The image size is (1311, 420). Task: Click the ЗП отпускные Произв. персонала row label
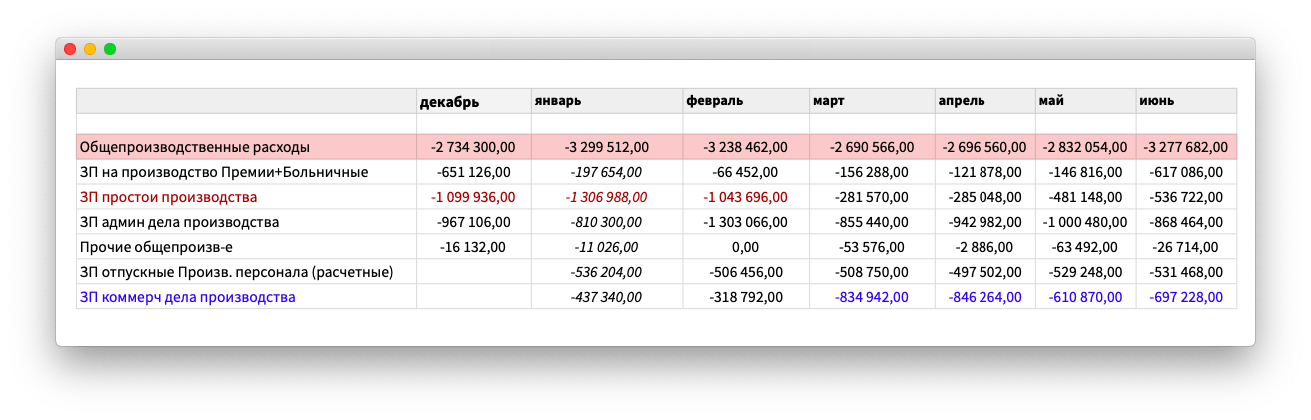[x=236, y=272]
